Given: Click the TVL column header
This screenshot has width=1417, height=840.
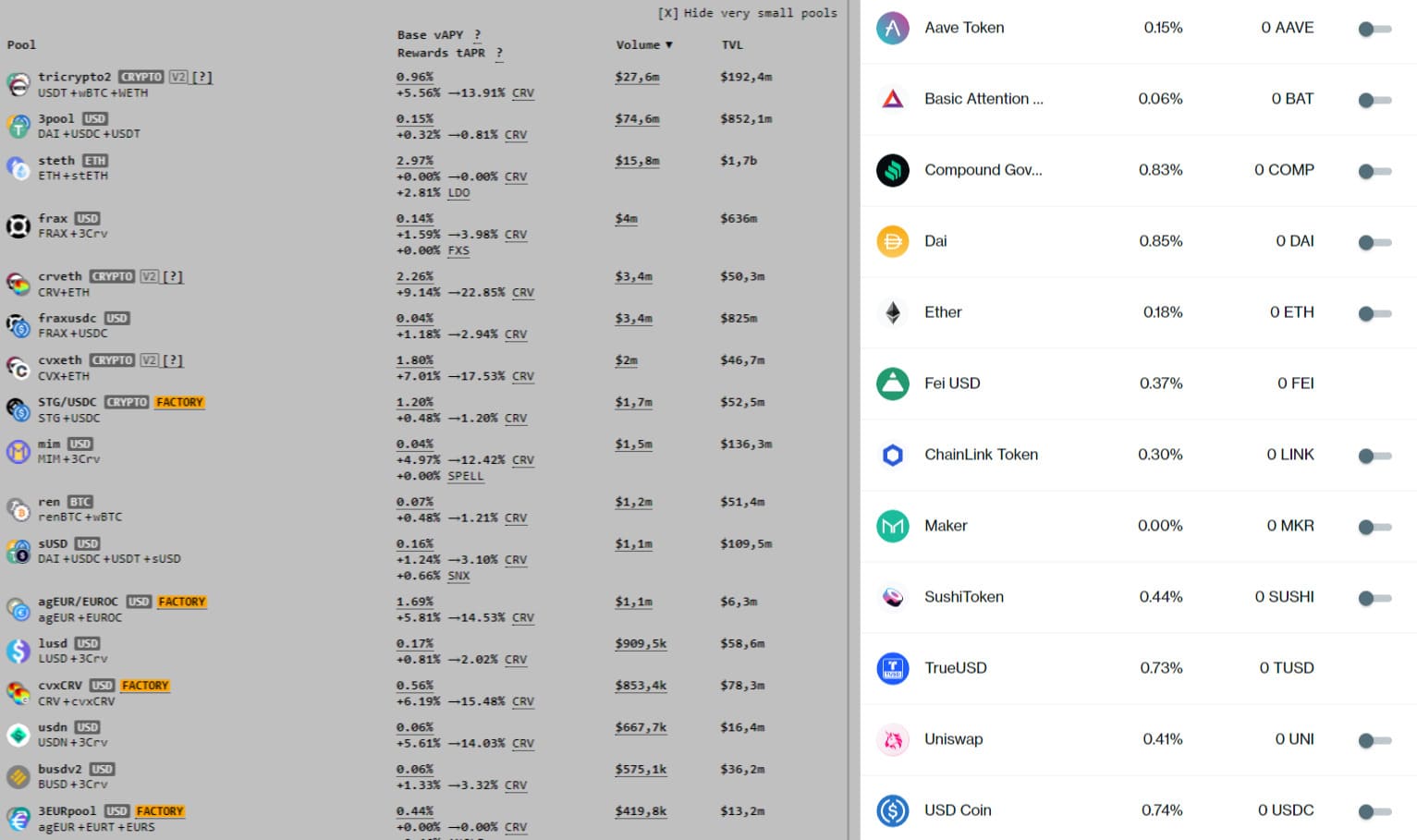Looking at the screenshot, I should [x=731, y=44].
